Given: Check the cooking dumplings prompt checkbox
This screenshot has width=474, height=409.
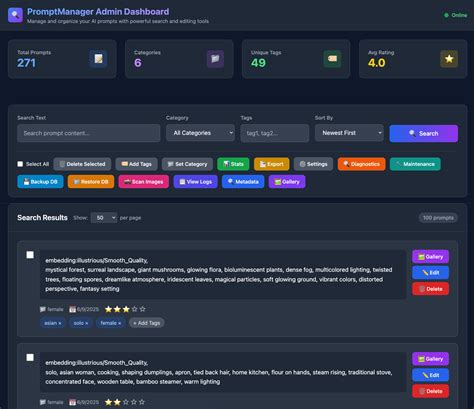Looking at the screenshot, I should pos(30,357).
